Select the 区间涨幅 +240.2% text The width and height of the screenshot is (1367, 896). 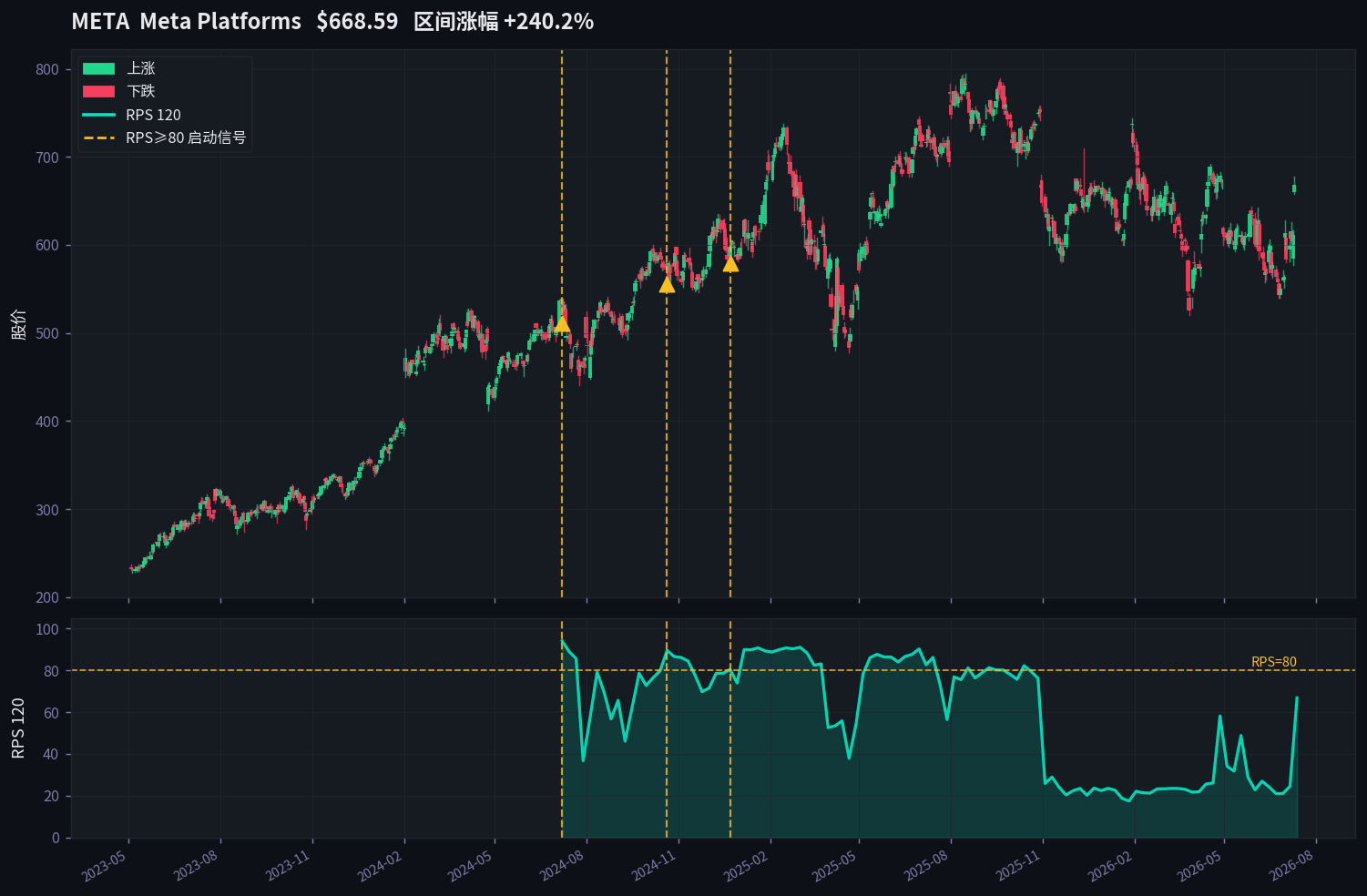[x=504, y=21]
